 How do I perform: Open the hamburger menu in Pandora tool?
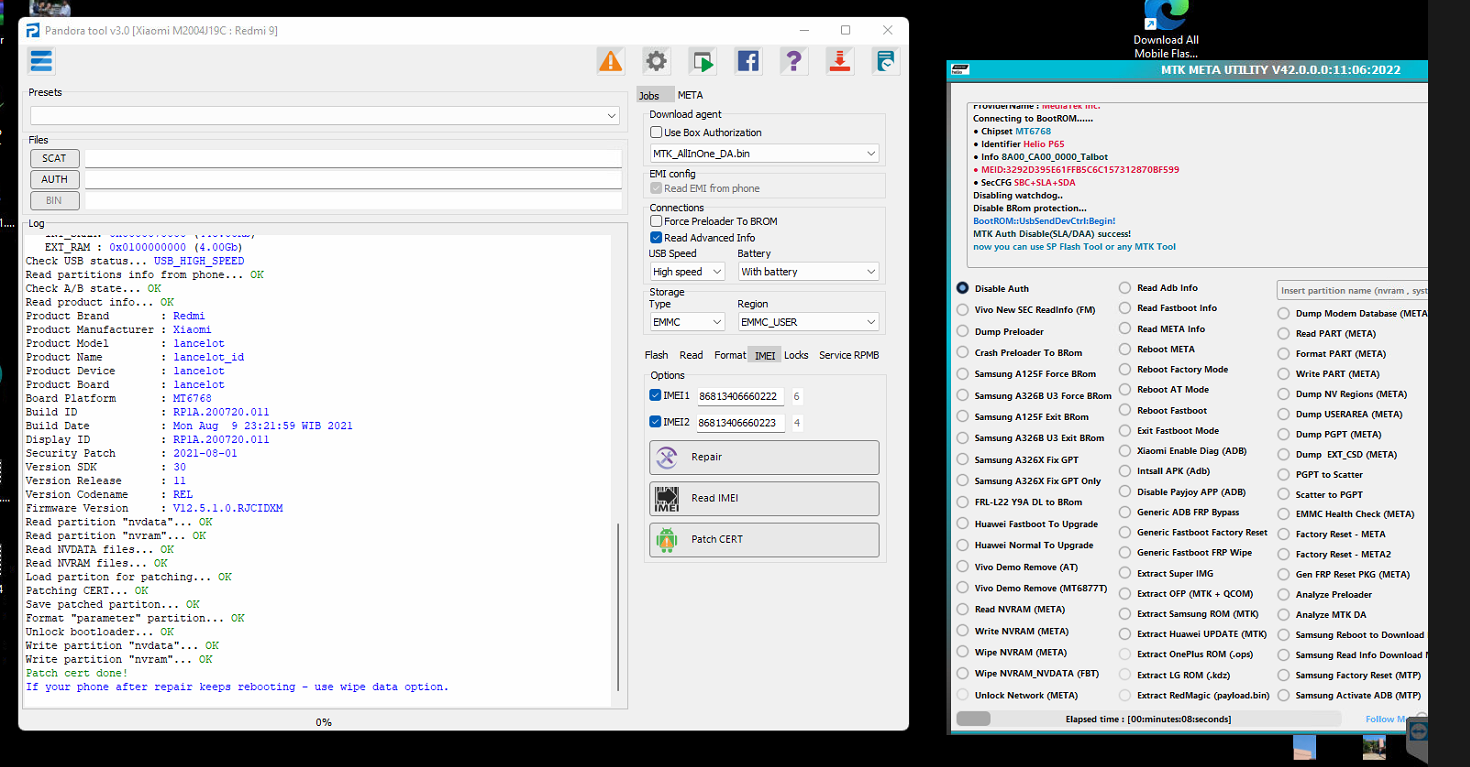pos(41,61)
